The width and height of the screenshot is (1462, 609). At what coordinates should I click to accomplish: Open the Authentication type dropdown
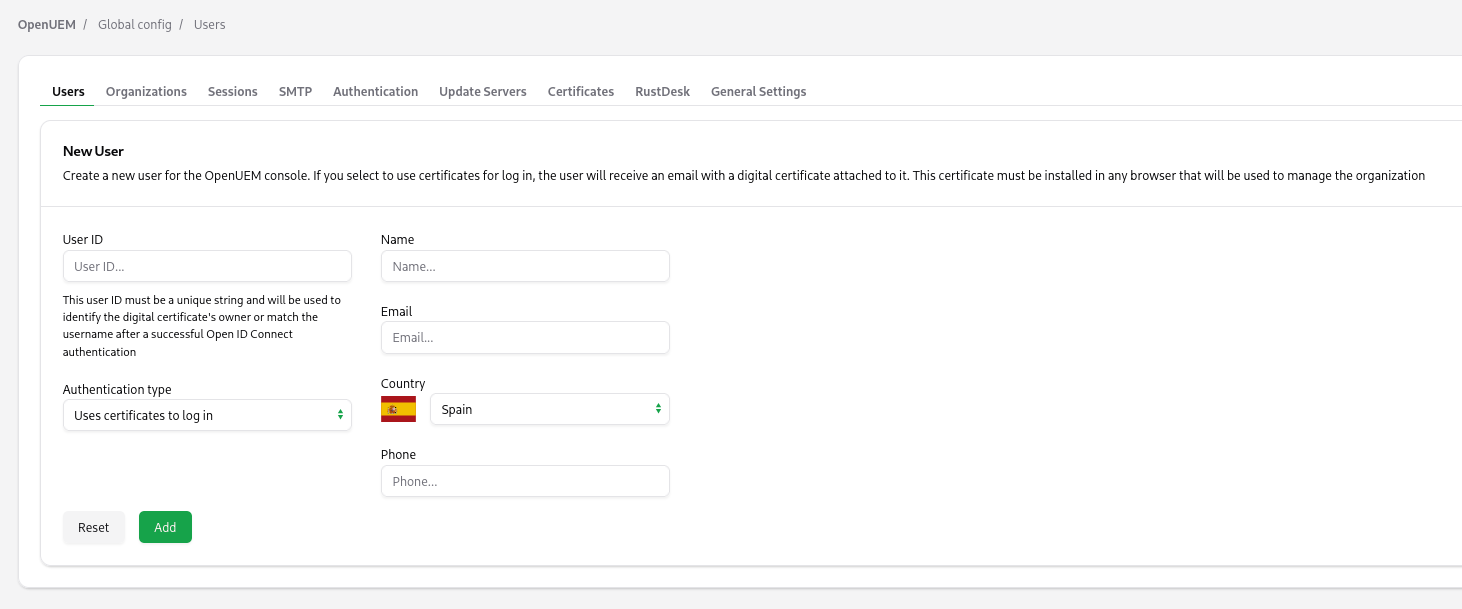click(x=207, y=415)
